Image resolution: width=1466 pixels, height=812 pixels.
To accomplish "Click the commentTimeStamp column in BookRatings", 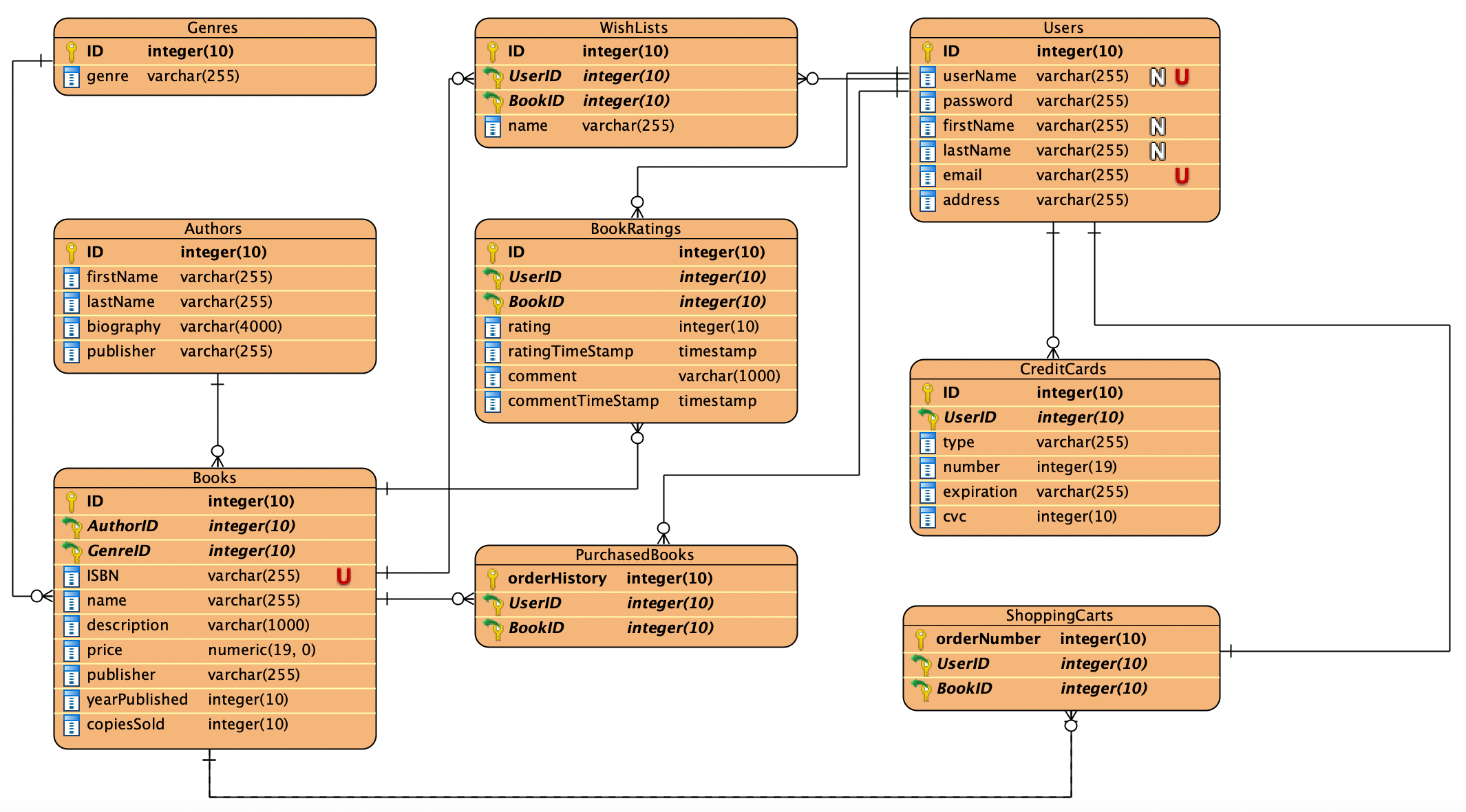I will 583,401.
